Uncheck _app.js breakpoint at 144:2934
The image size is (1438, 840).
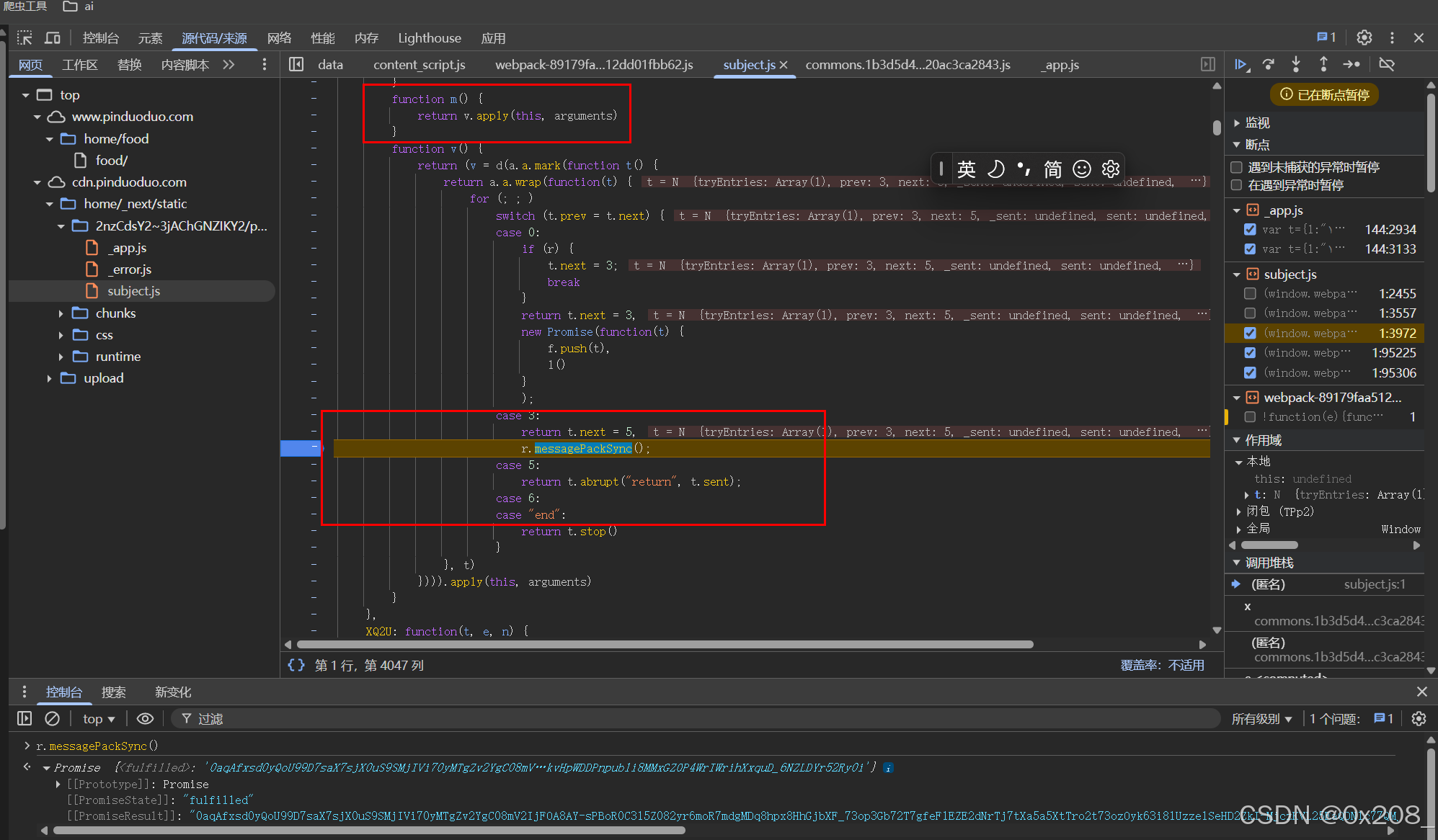coord(1250,229)
